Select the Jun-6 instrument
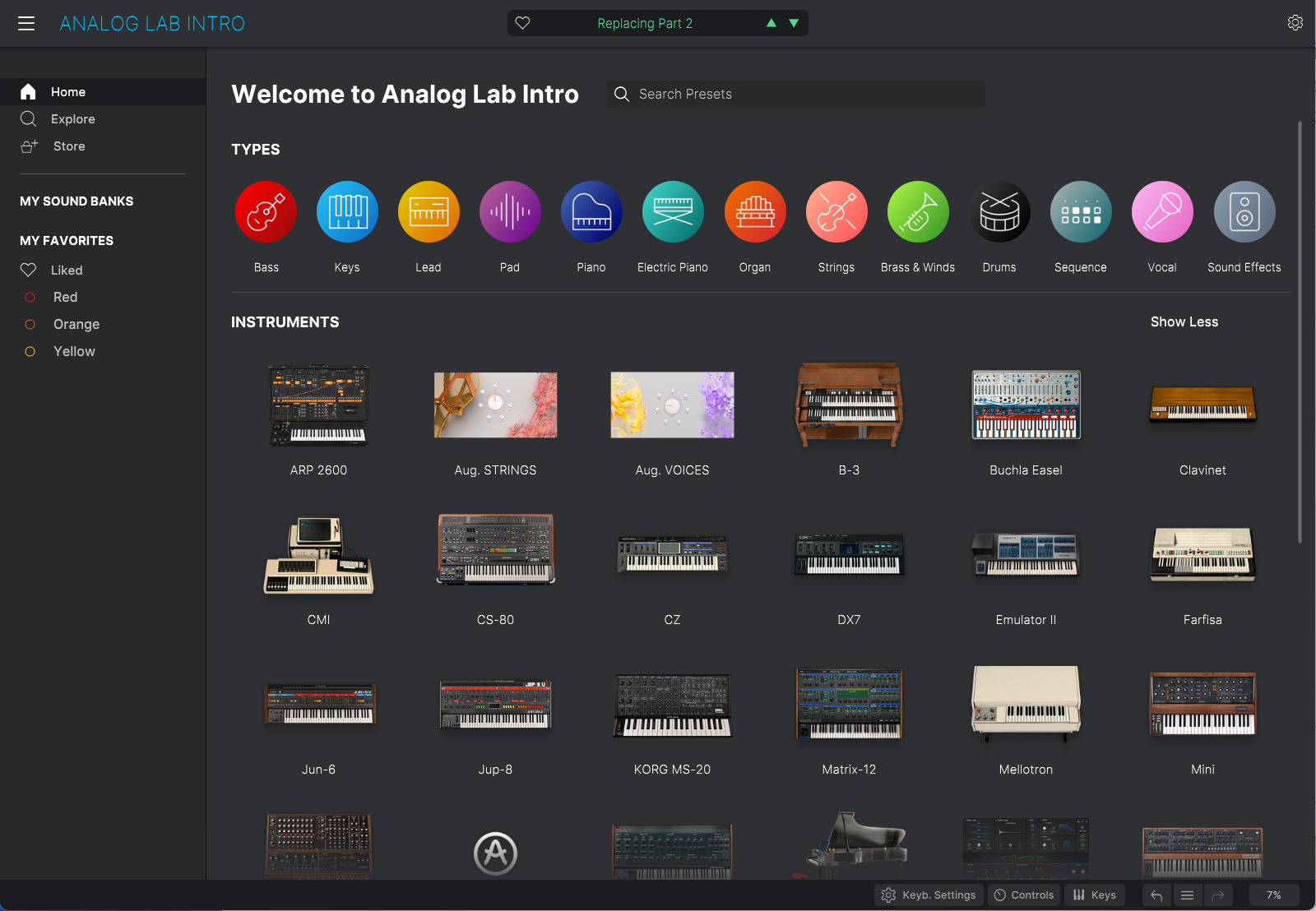Screen dimensions: 1316x911 tap(318, 704)
